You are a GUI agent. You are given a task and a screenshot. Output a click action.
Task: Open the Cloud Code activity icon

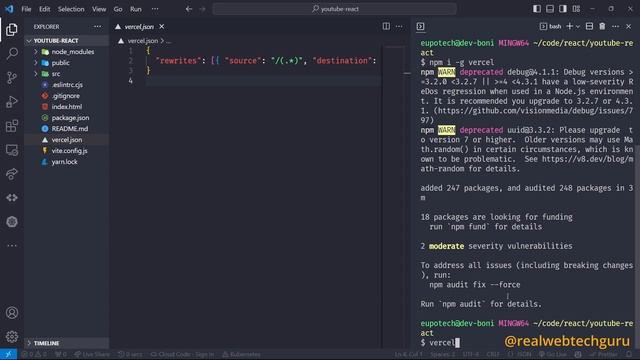12,198
